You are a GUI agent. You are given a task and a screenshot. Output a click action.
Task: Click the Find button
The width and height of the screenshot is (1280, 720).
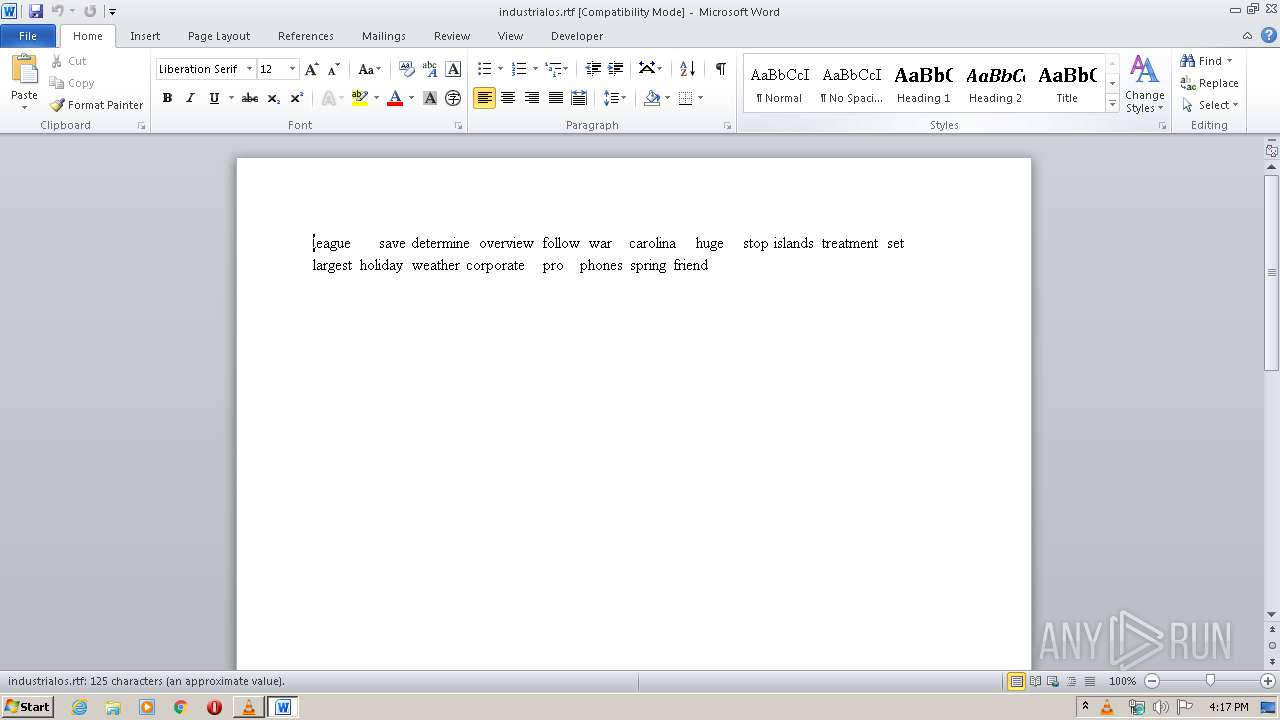1201,61
